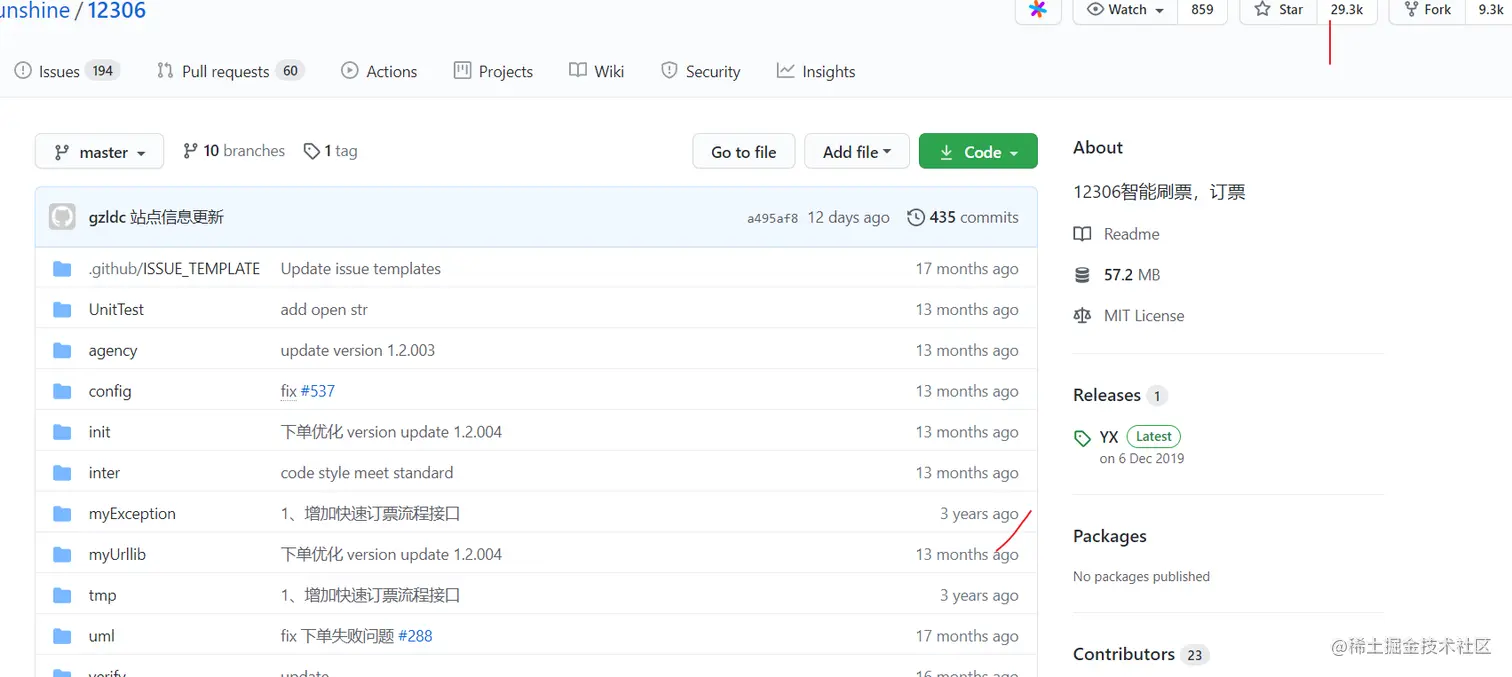Open commit hash a495af8
1512x677 pixels.
pyautogui.click(x=773, y=218)
